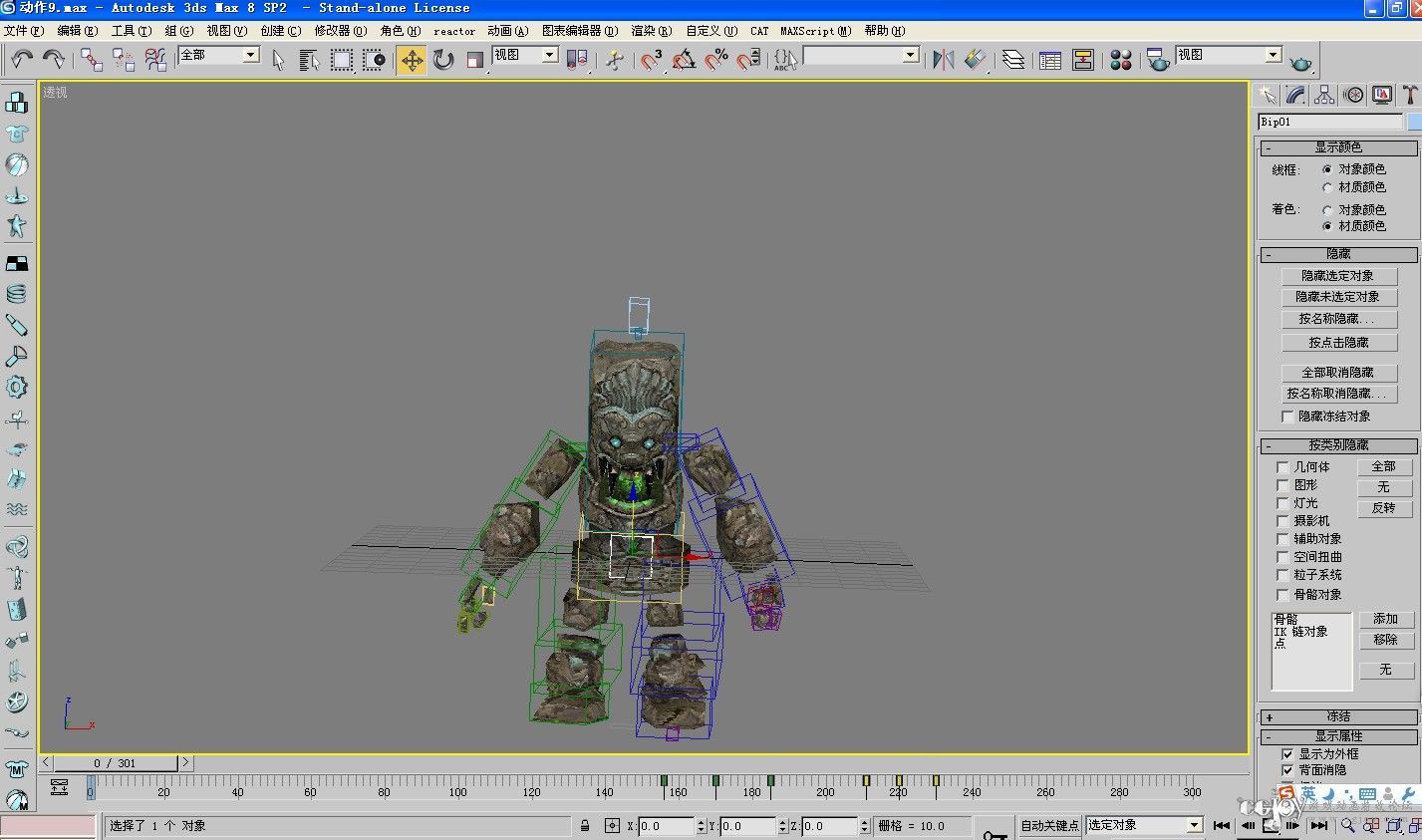Click the Align tool icon

tap(975, 60)
